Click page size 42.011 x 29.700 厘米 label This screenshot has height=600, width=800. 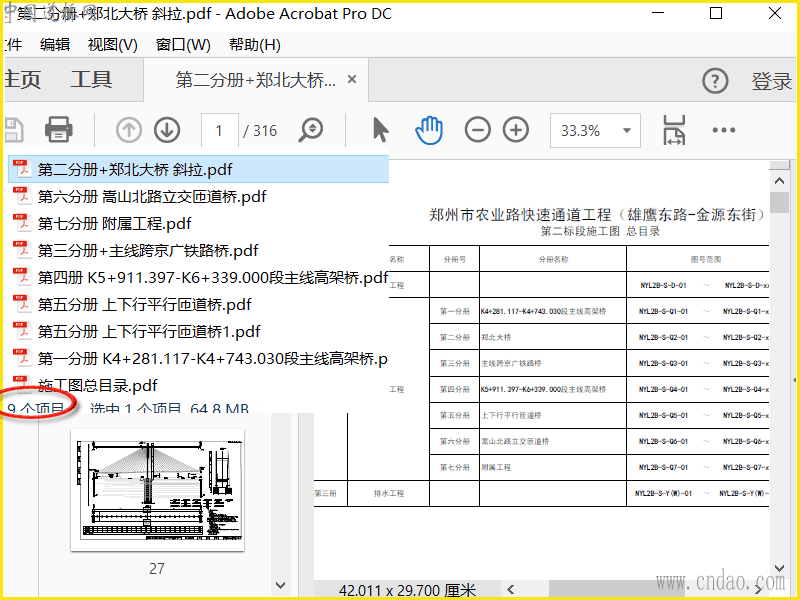point(407,590)
